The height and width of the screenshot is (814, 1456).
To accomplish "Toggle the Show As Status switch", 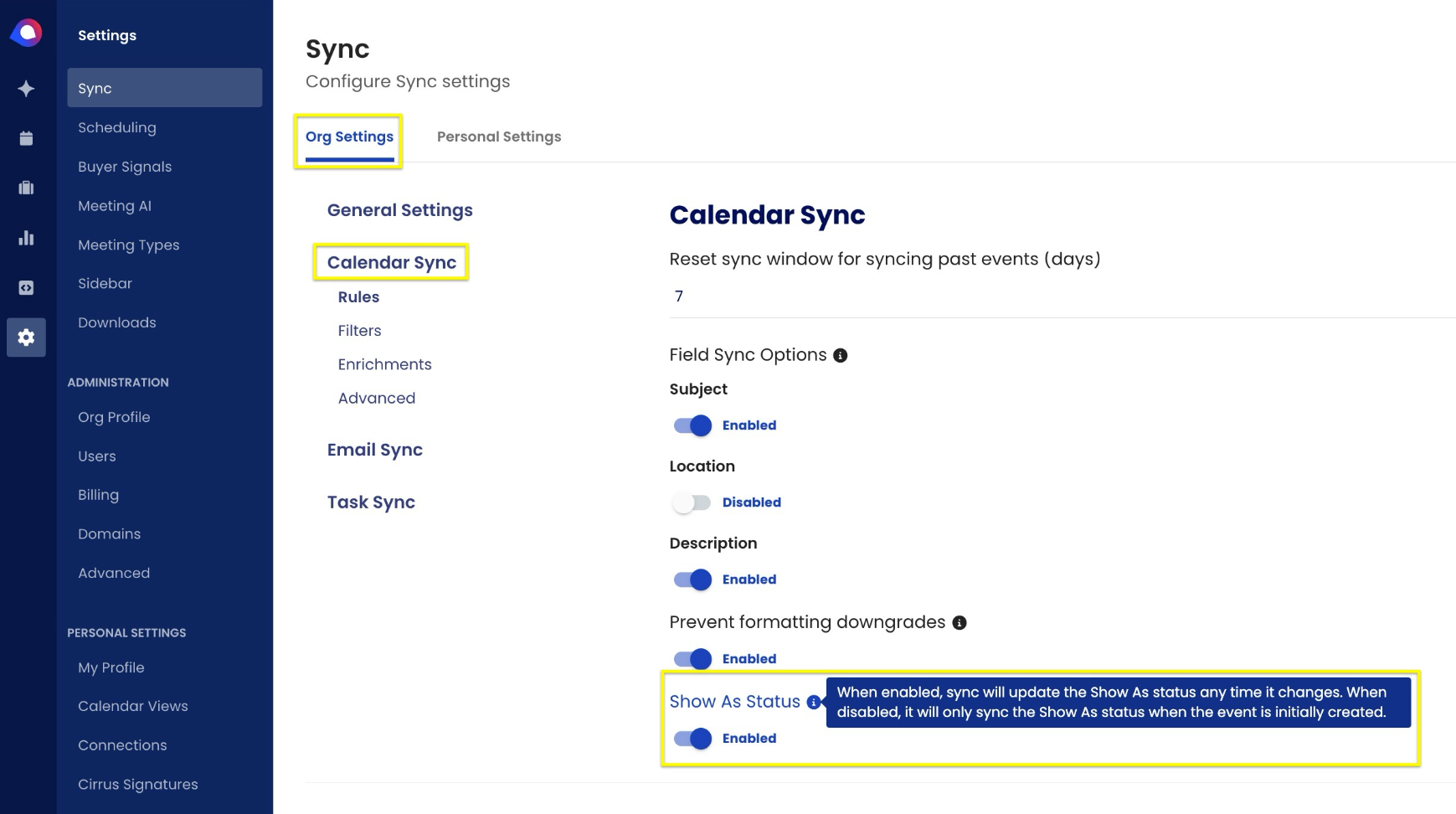I will (692, 739).
